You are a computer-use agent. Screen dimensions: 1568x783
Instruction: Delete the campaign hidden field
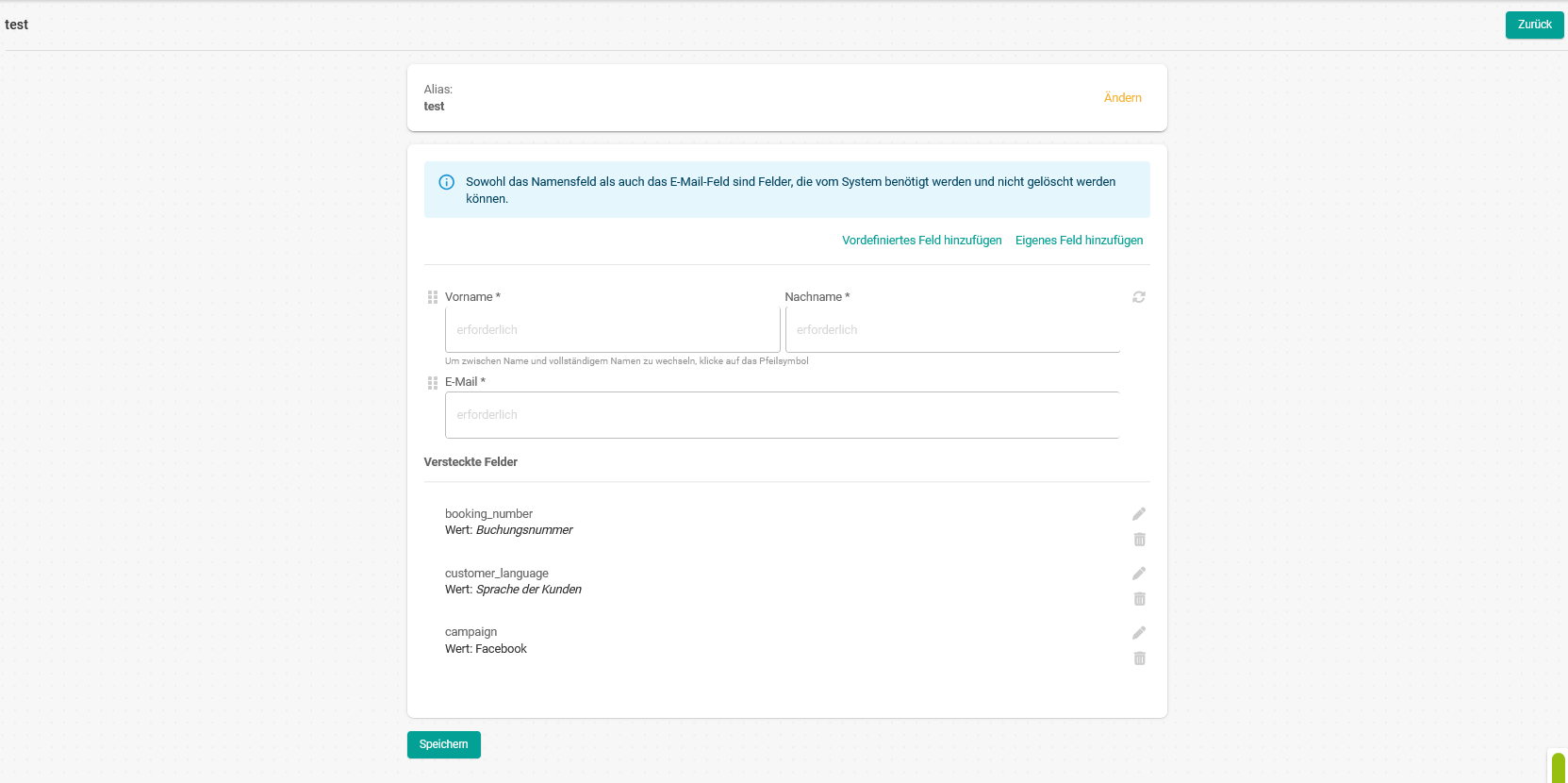click(1139, 658)
